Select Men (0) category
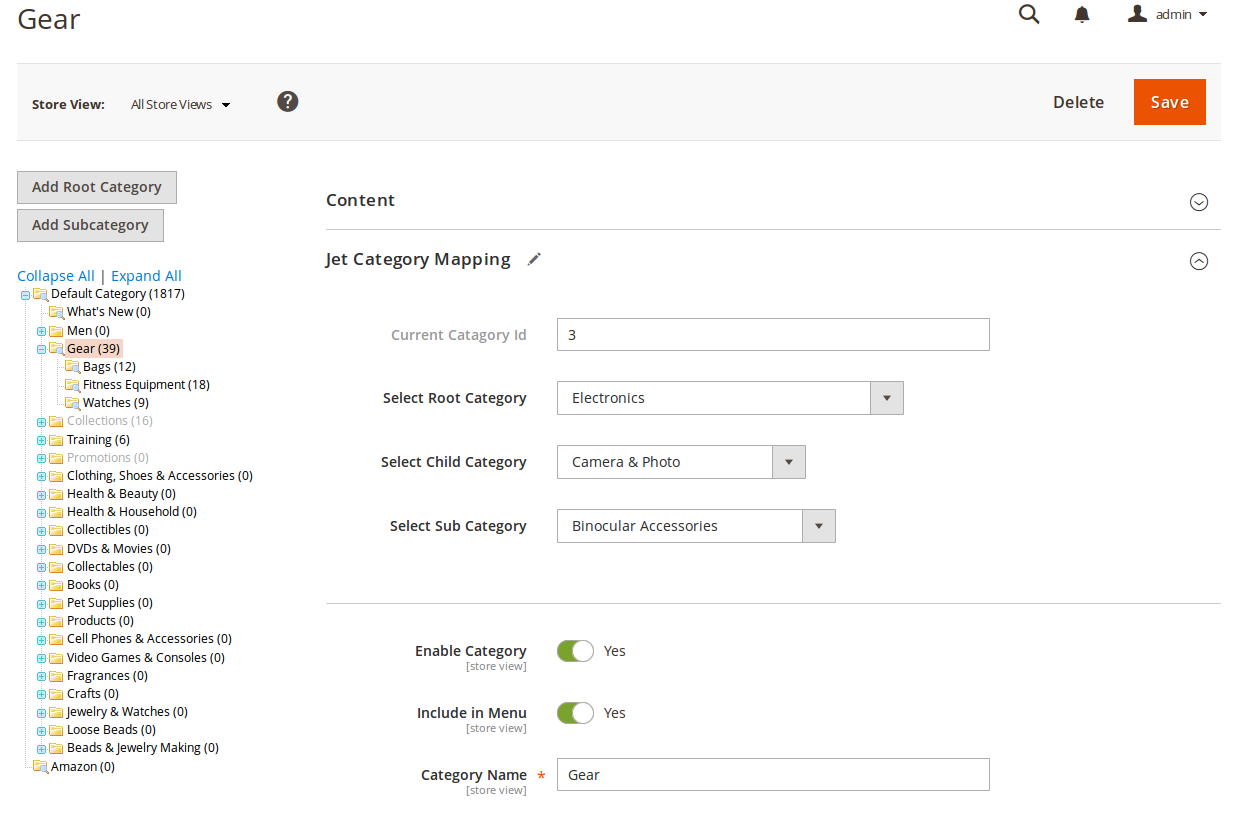 88,330
